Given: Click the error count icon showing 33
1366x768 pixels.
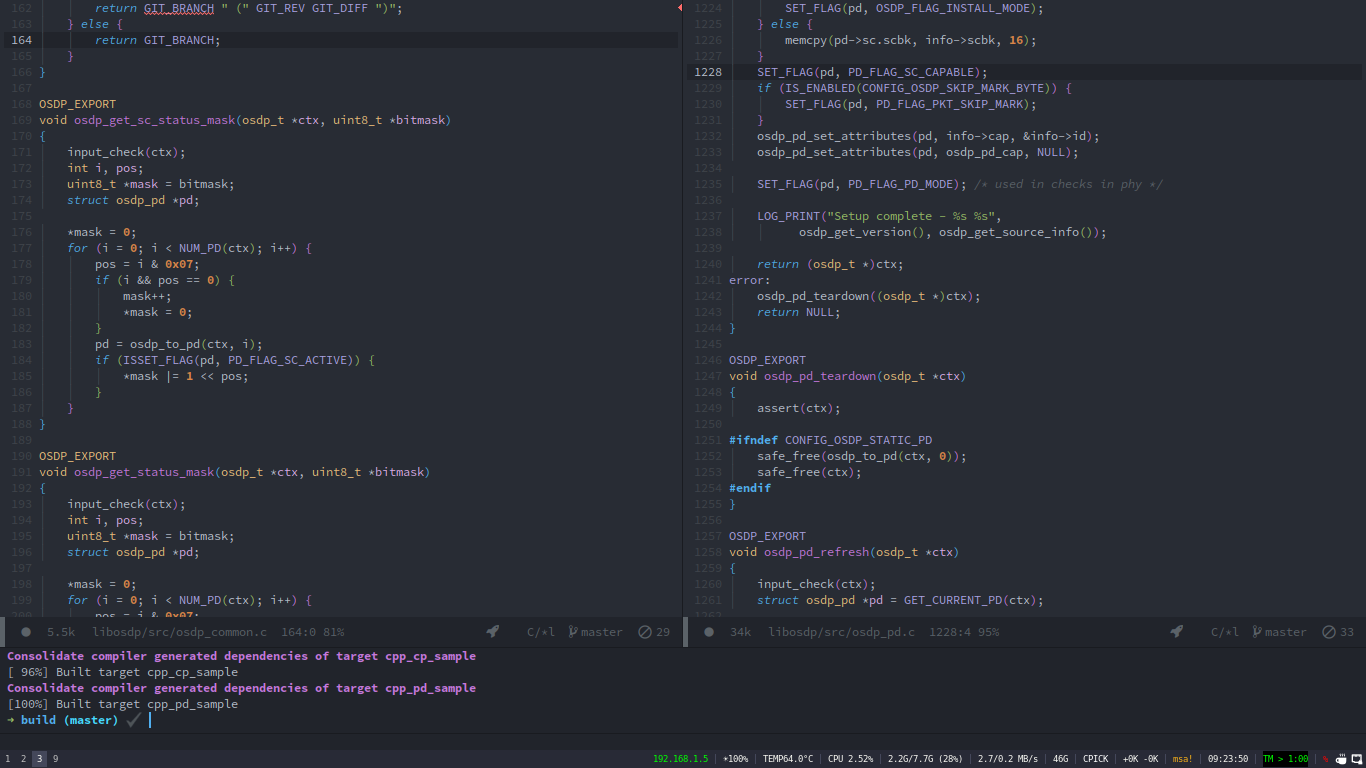Looking at the screenshot, I should click(x=1329, y=632).
